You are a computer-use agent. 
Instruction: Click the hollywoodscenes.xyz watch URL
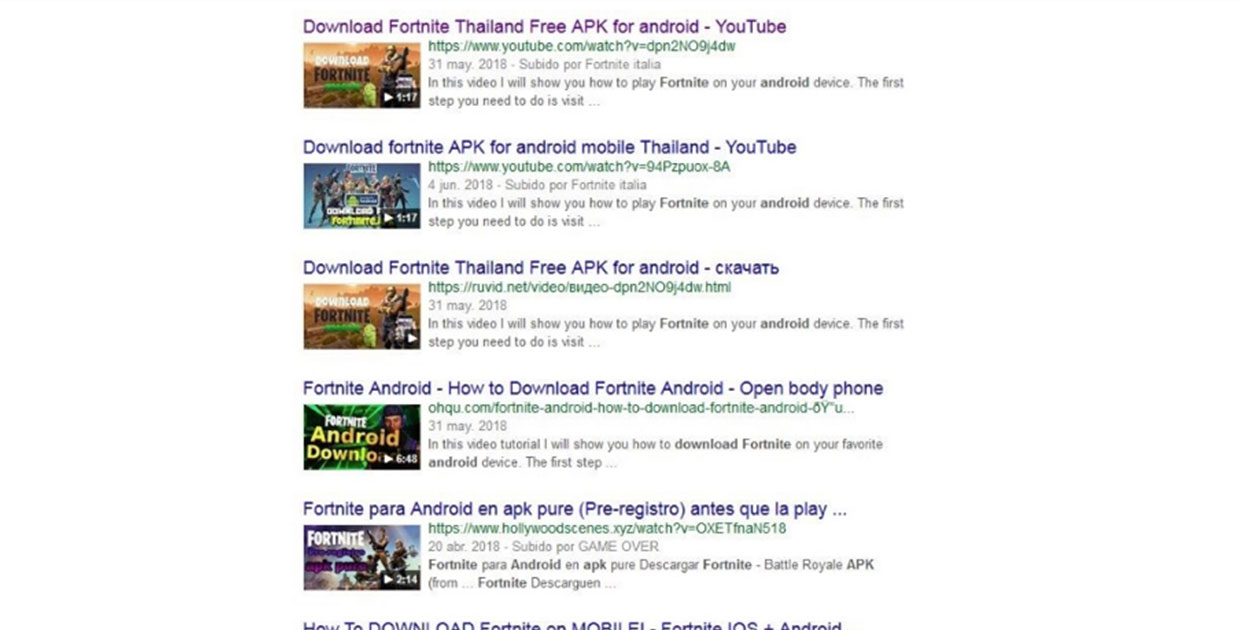[607, 528]
